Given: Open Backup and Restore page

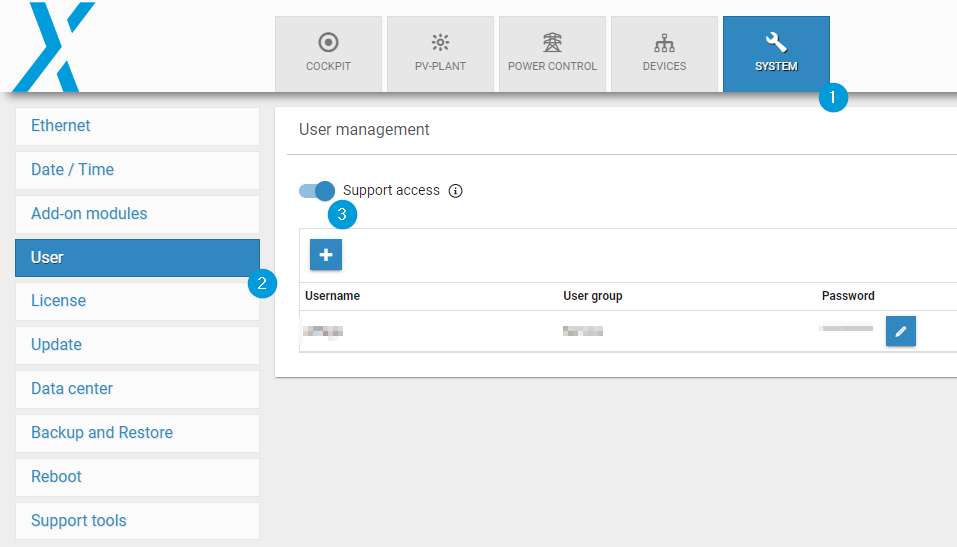Looking at the screenshot, I should coord(137,433).
